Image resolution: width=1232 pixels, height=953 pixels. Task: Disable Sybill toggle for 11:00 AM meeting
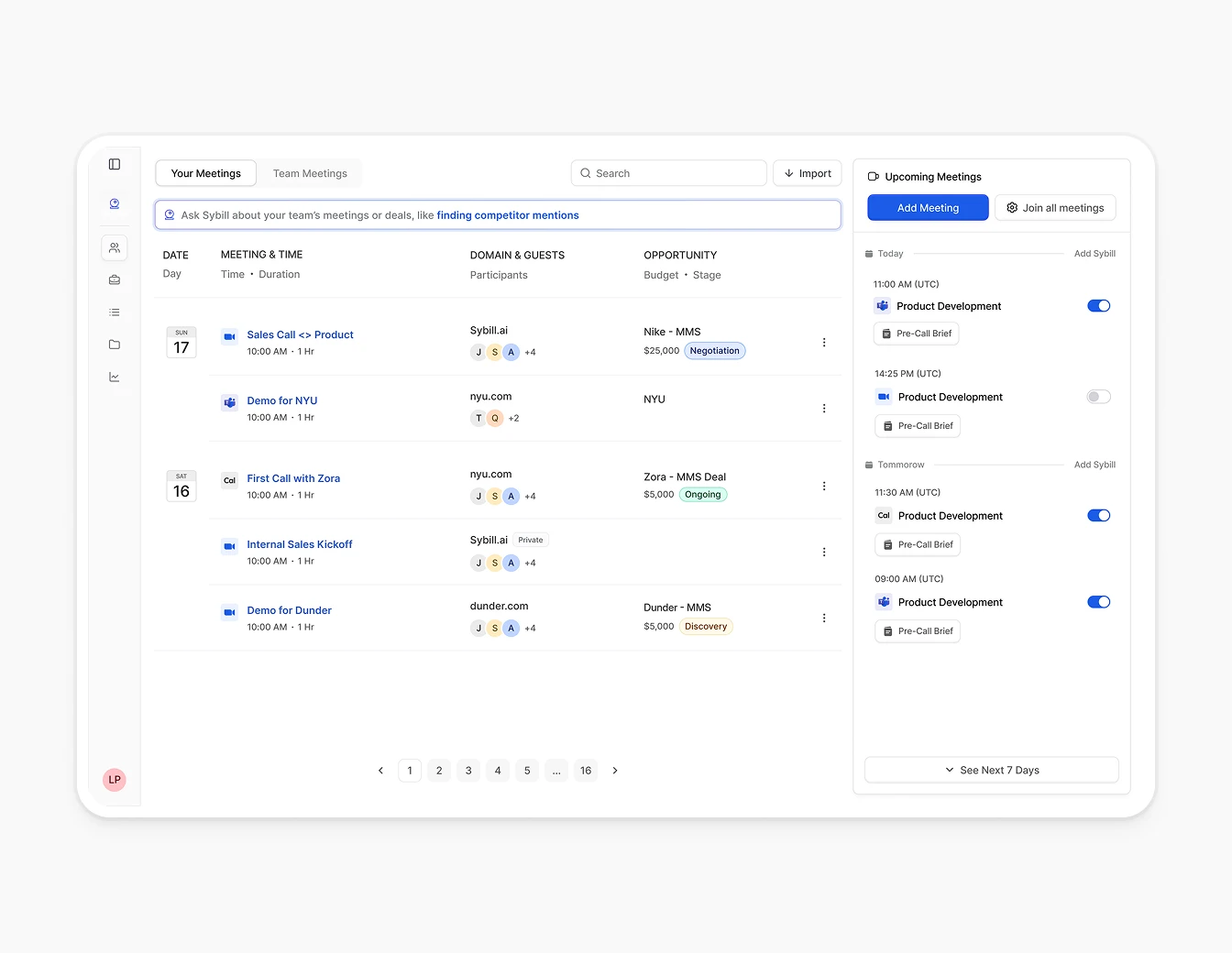pyautogui.click(x=1098, y=306)
